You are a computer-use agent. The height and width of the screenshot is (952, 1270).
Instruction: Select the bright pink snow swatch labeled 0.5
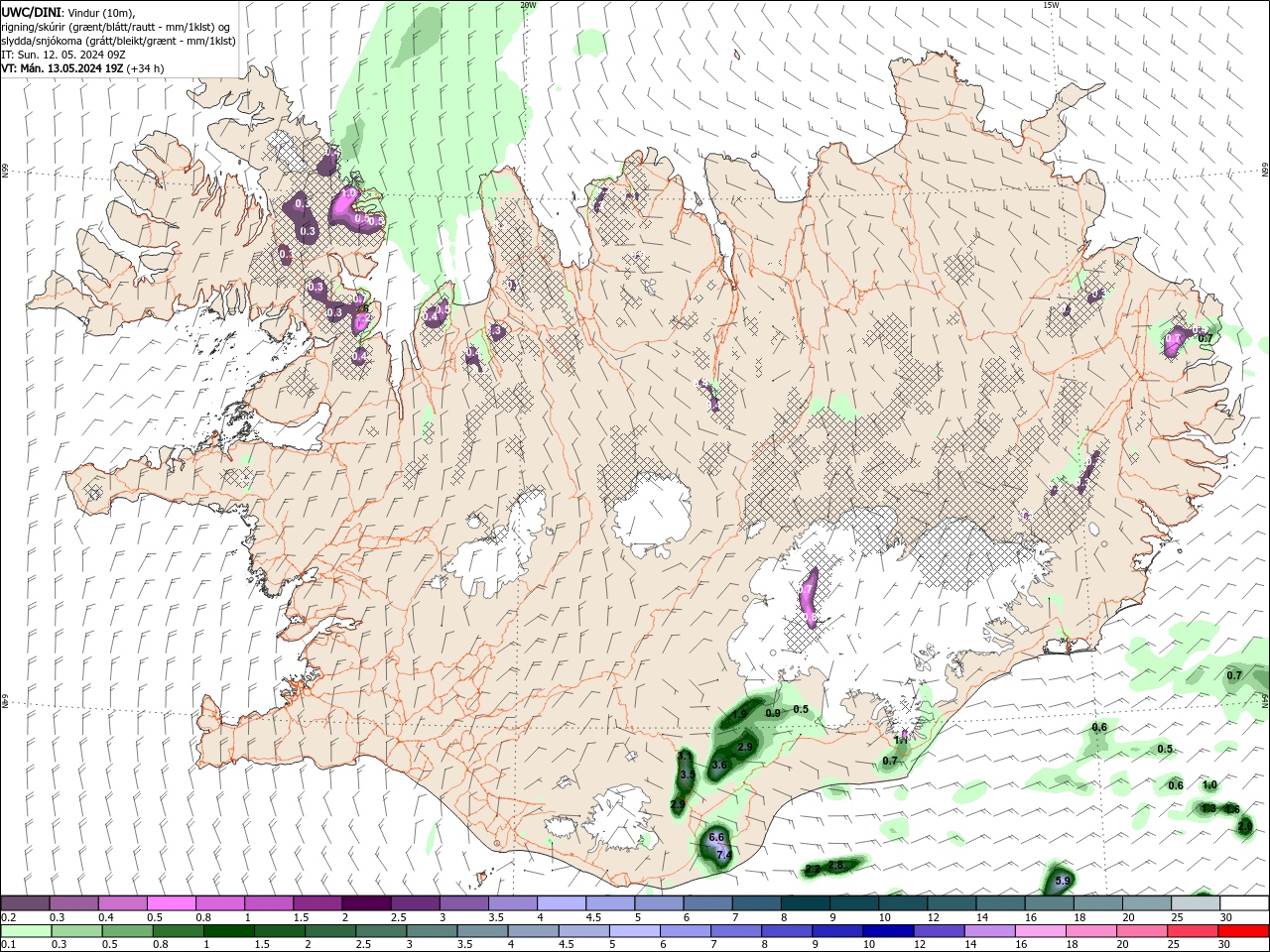pos(171,902)
